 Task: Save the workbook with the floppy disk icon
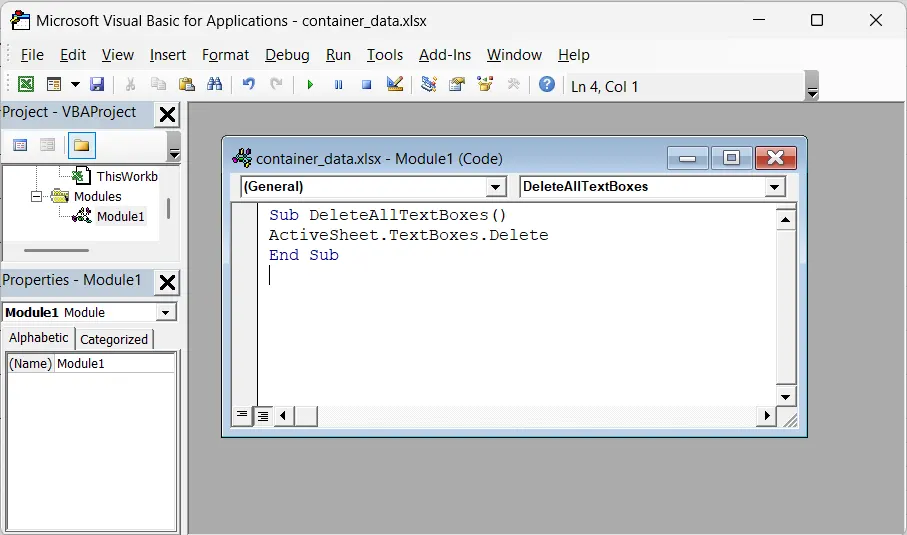pyautogui.click(x=97, y=85)
